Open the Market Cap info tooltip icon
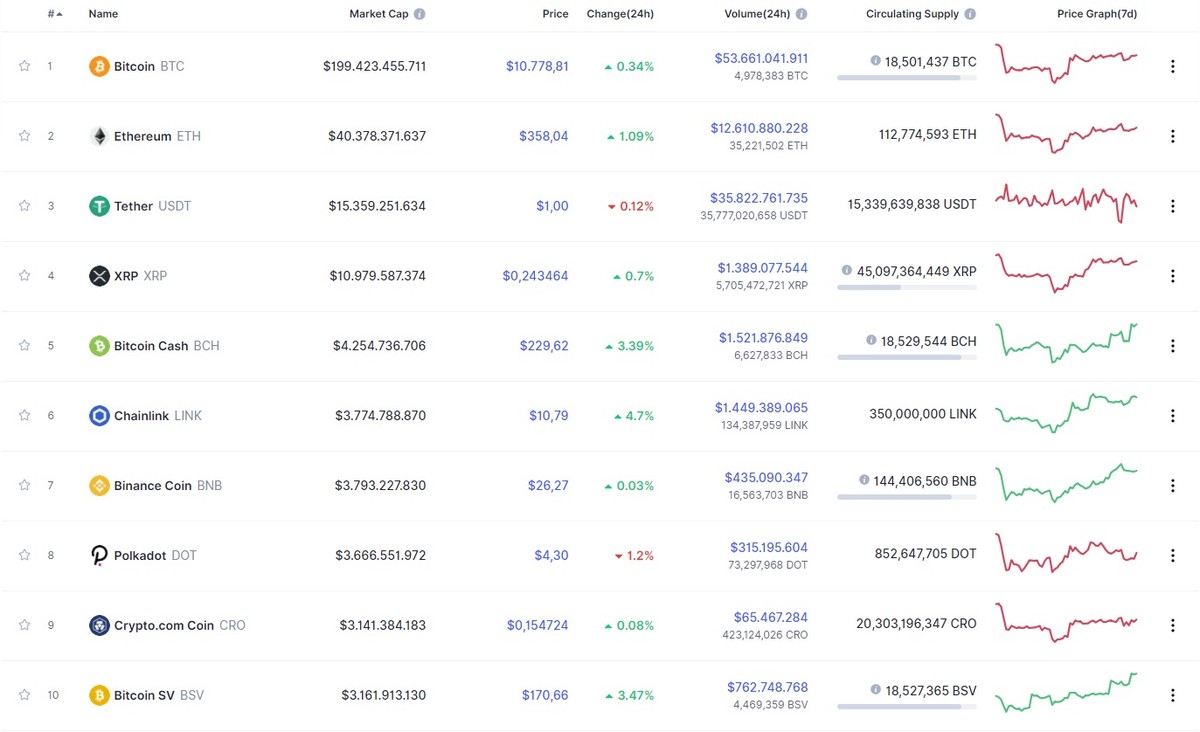Screen dimensions: 1200x732 click(x=419, y=14)
